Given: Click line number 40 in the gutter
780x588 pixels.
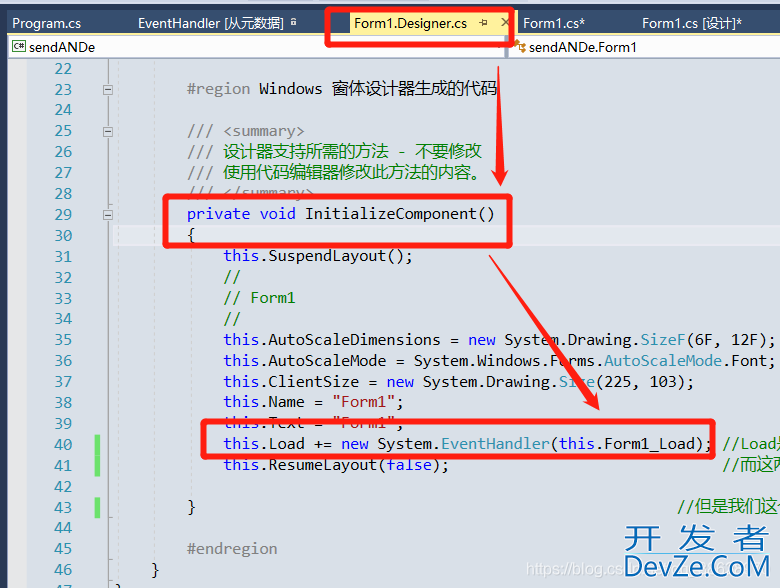Looking at the screenshot, I should (63, 444).
